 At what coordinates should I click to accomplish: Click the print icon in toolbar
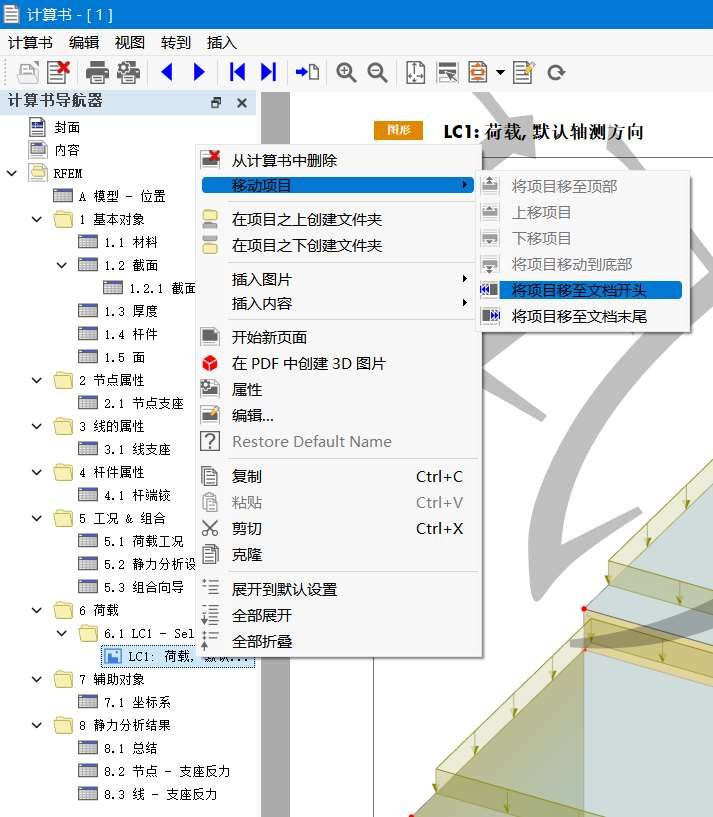pos(97,72)
